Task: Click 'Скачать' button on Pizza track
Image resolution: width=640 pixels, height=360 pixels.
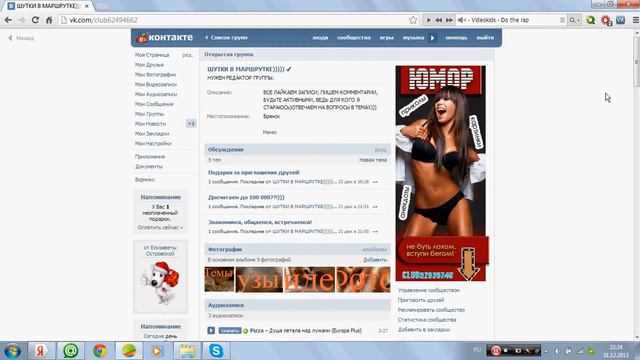Action: tap(230, 331)
